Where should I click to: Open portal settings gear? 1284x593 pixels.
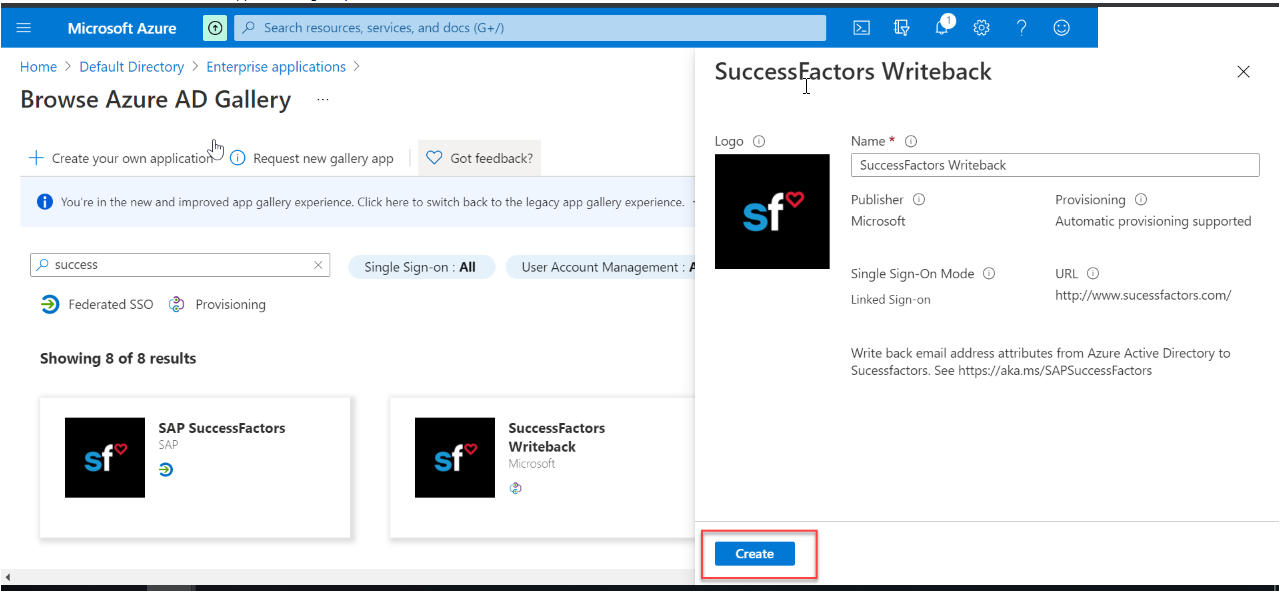[x=981, y=27]
